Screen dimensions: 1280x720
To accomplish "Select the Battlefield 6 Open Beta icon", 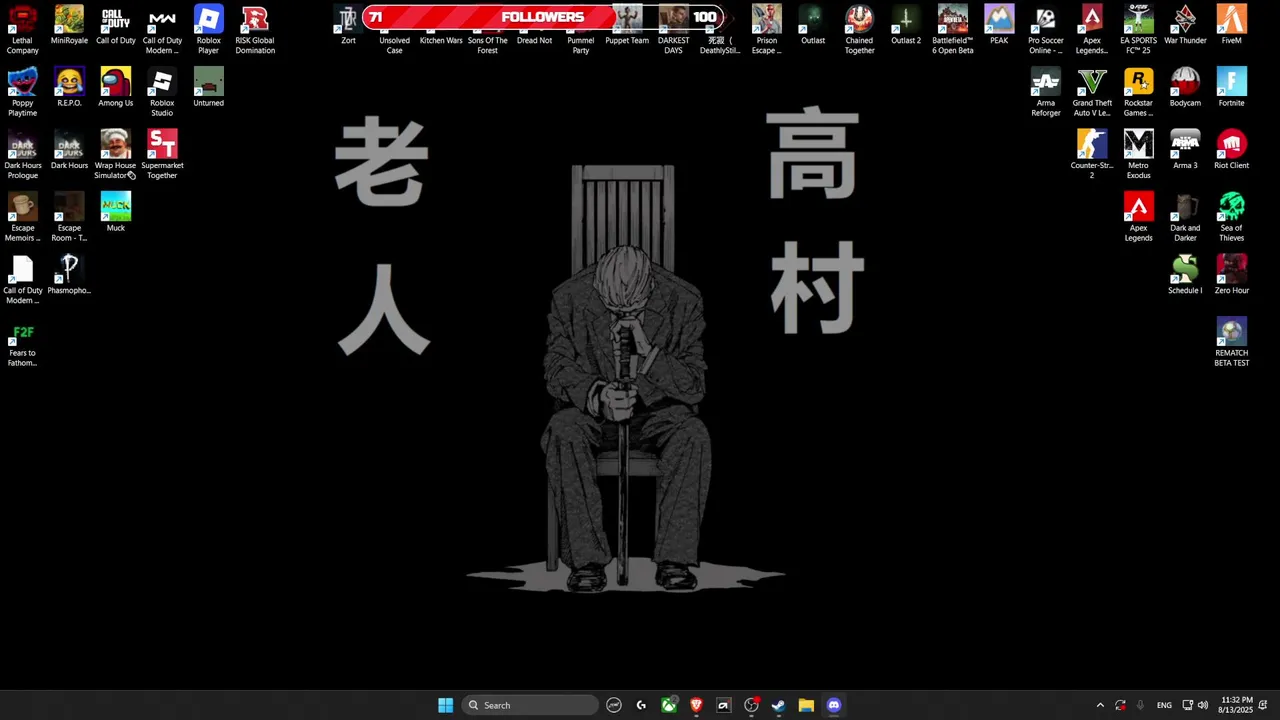I will [952, 30].
